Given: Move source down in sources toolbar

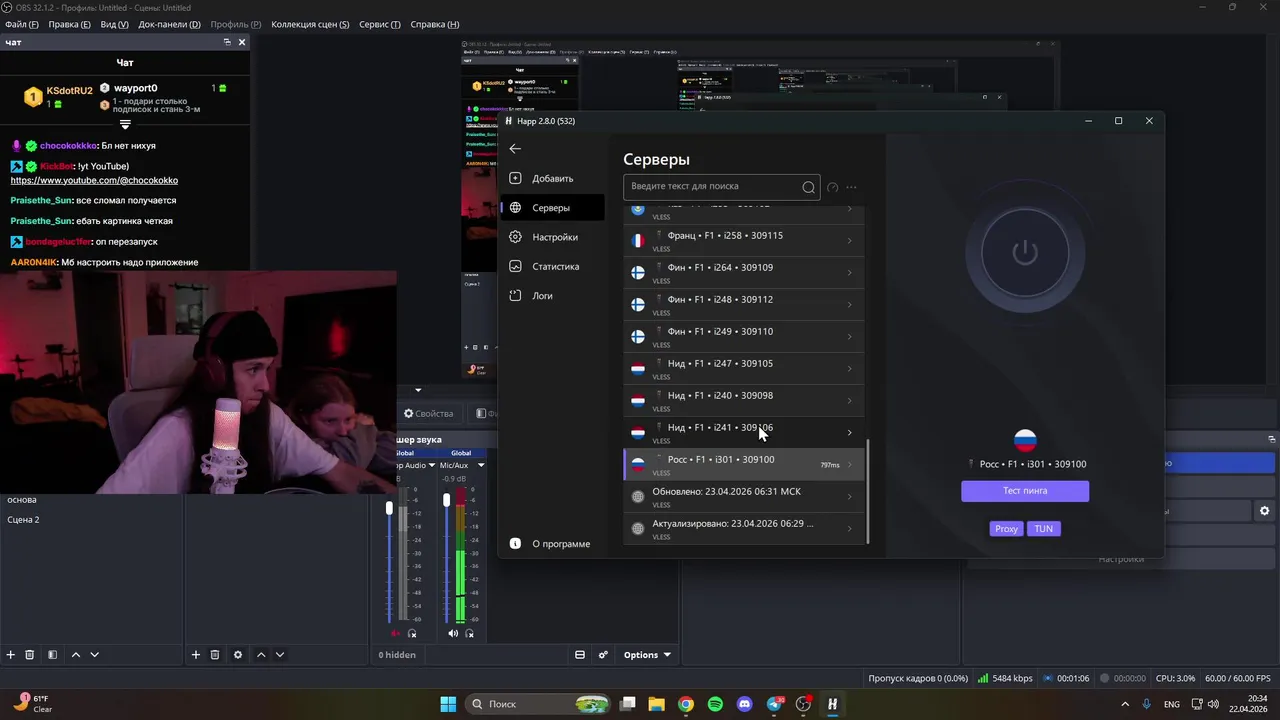Looking at the screenshot, I should [280, 655].
